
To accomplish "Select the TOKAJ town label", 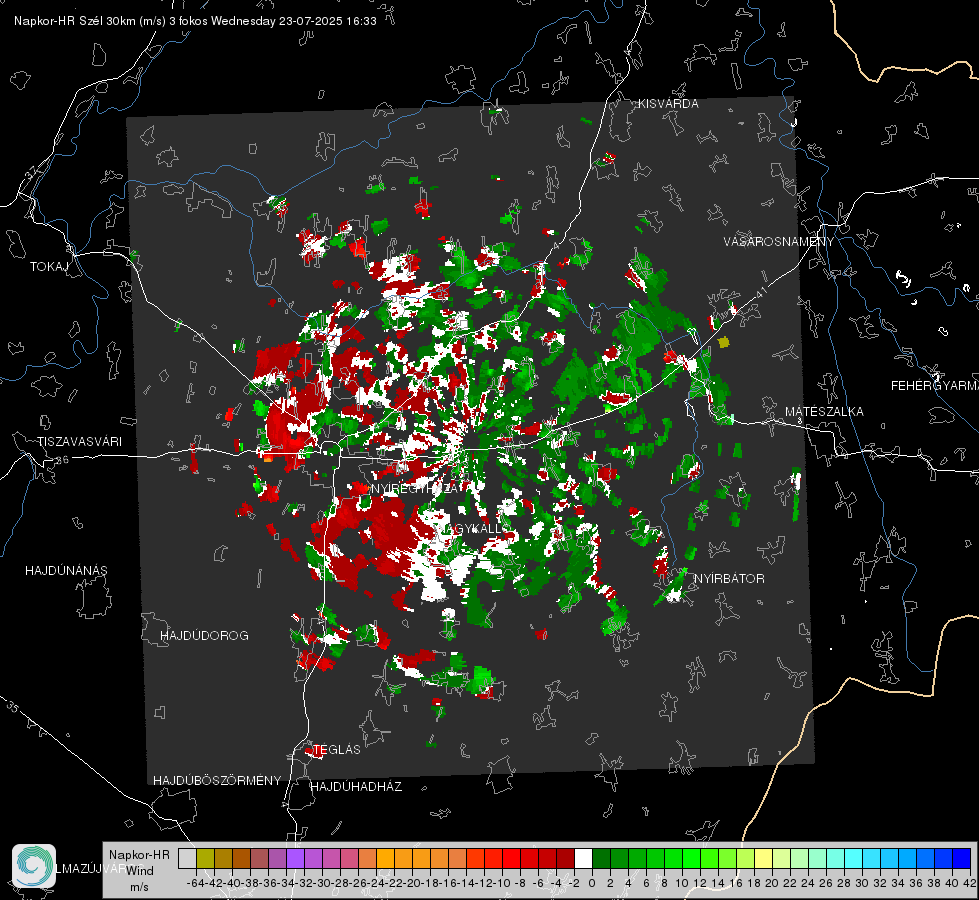I will (50, 267).
